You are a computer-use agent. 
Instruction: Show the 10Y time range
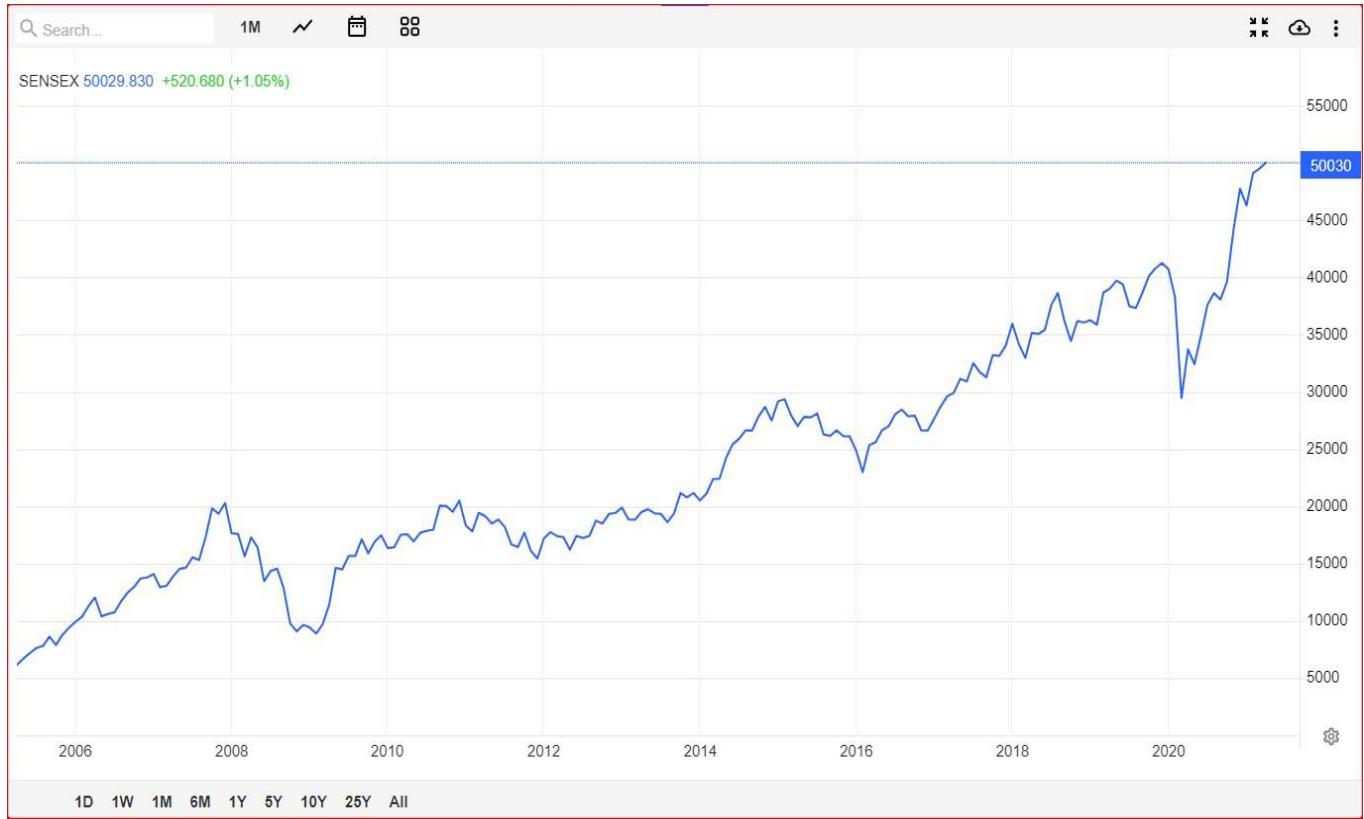(x=313, y=801)
